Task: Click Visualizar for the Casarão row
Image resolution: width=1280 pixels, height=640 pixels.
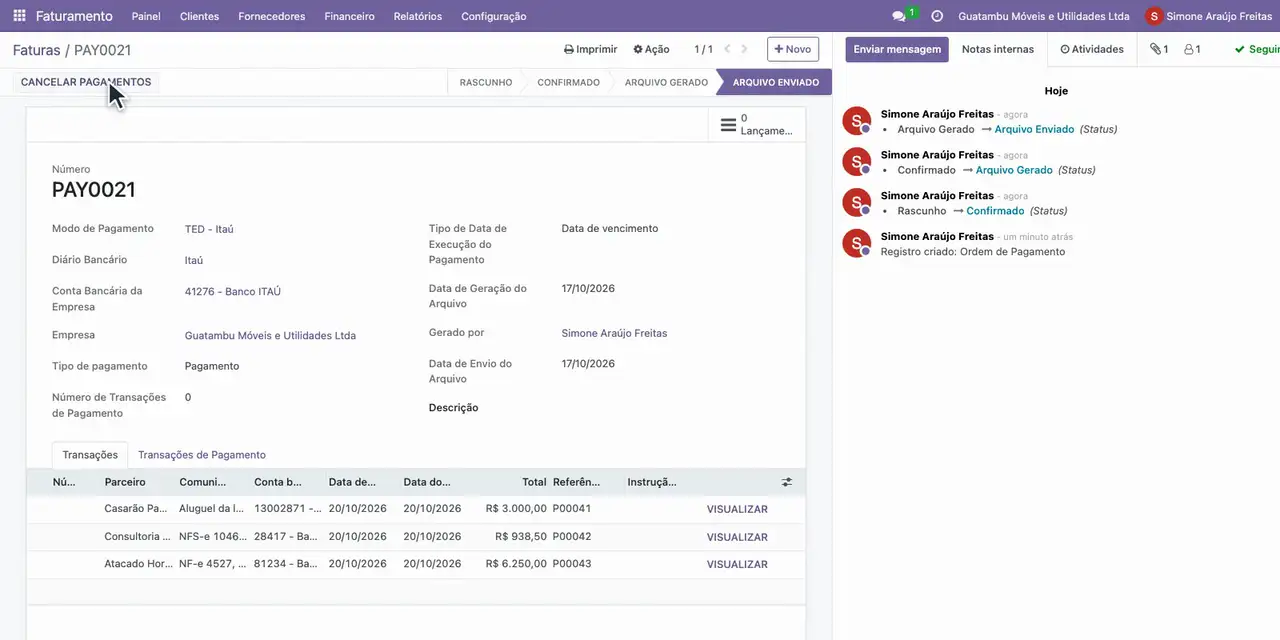Action: (737, 509)
